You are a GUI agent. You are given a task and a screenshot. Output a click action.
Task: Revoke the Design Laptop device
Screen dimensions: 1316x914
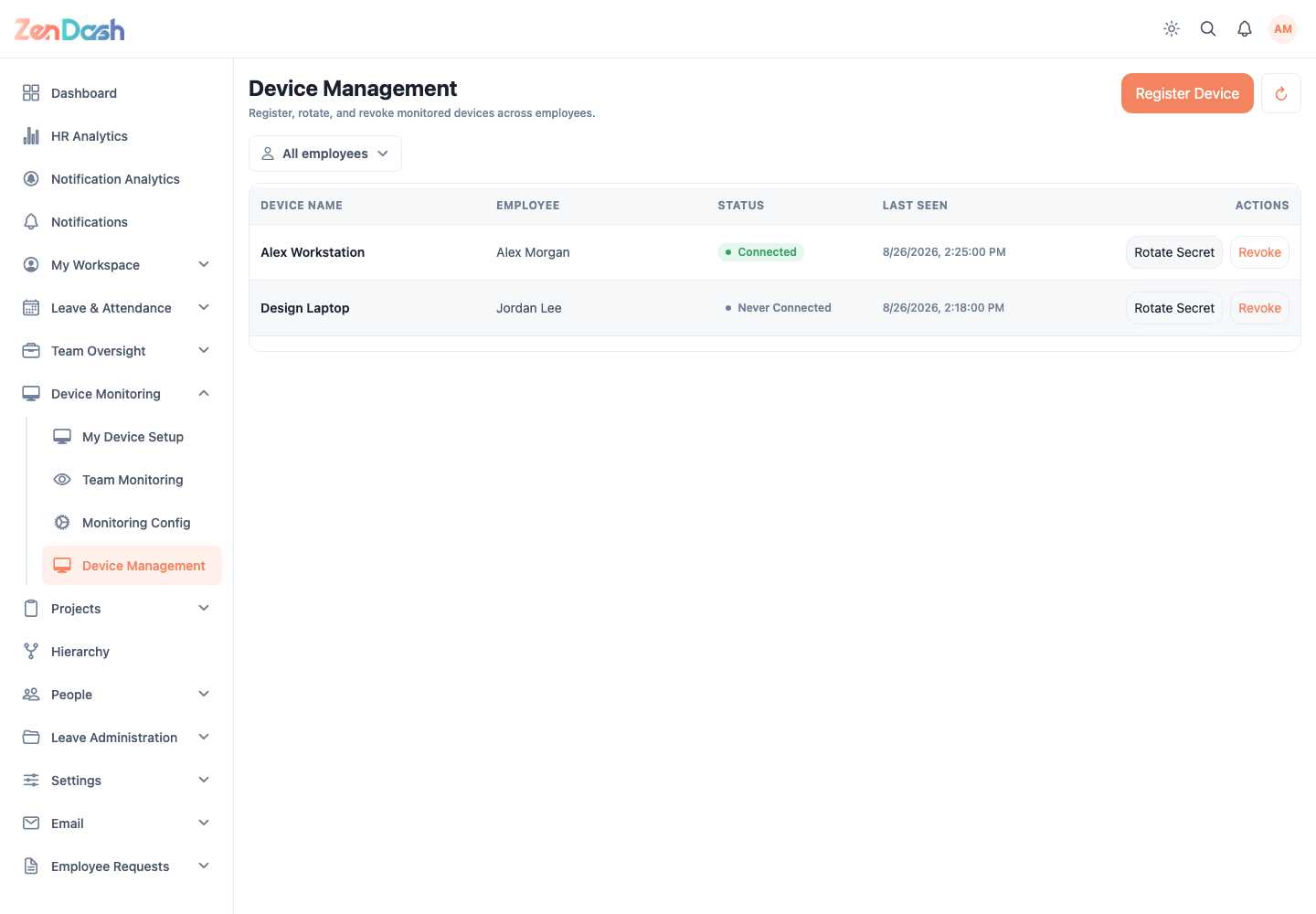click(x=1259, y=308)
